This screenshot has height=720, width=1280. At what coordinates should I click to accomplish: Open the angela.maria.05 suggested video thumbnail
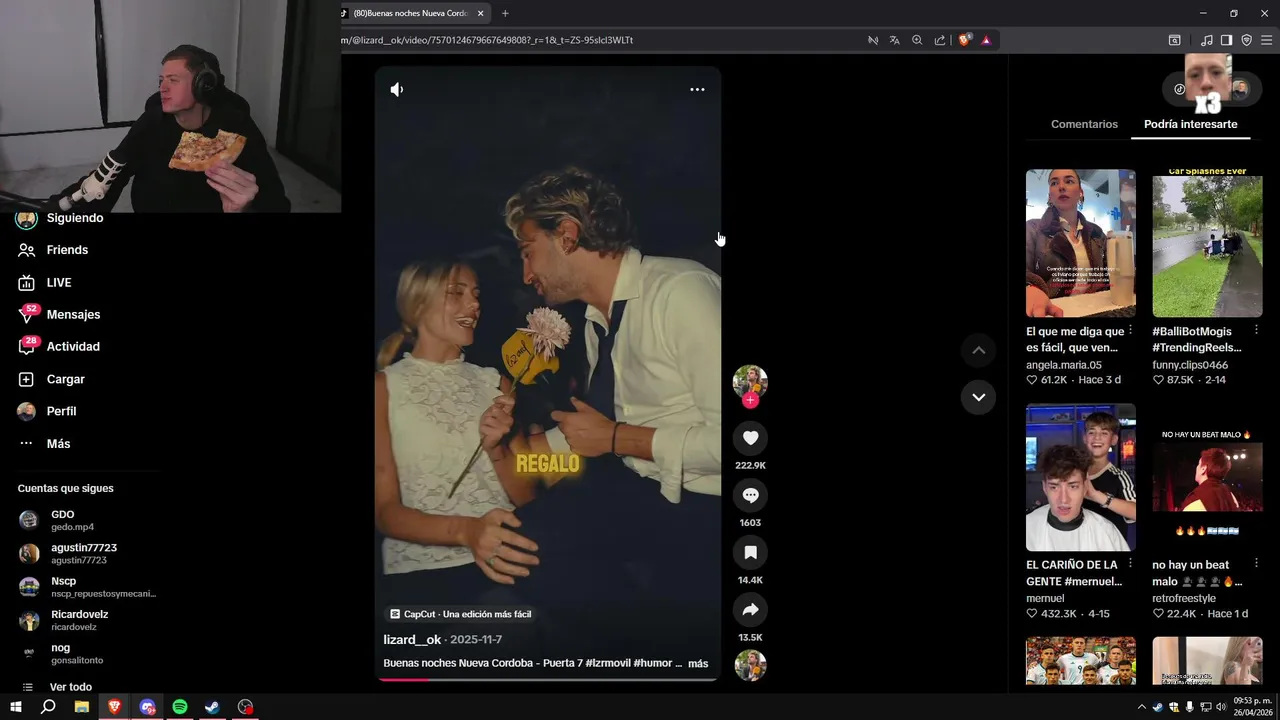tap(1080, 243)
